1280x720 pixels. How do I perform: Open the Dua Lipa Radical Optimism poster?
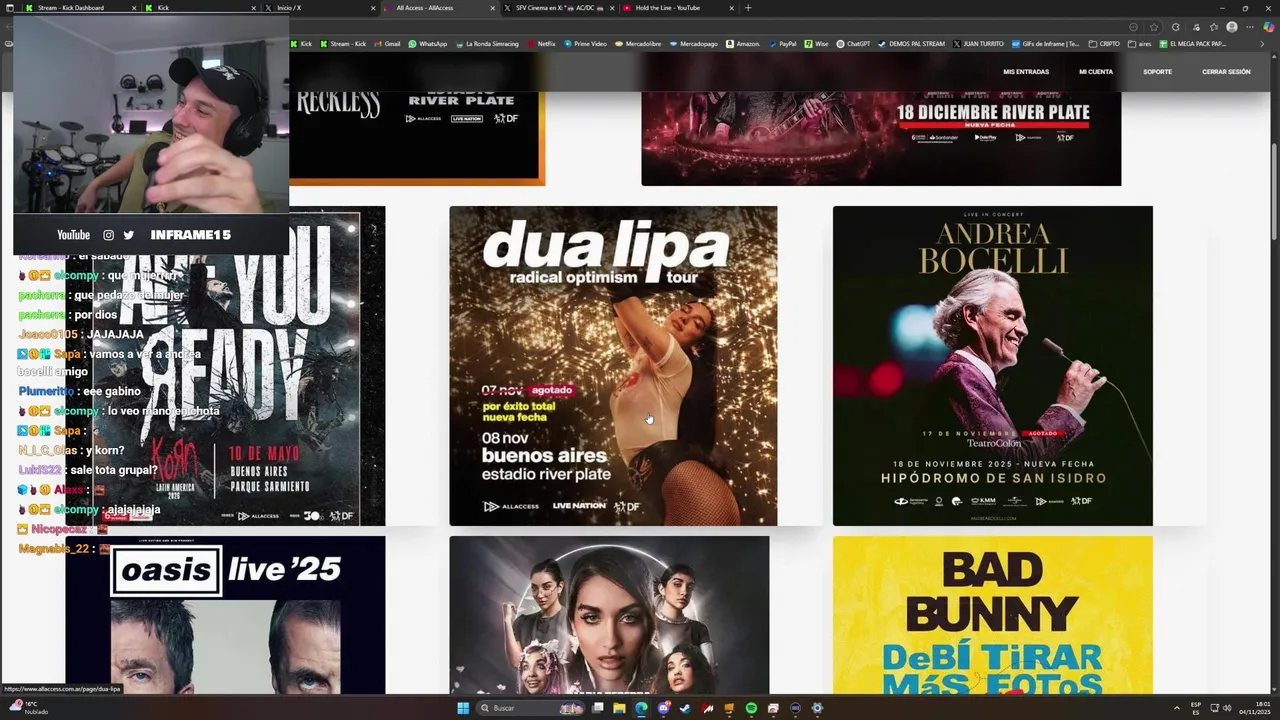[613, 366]
